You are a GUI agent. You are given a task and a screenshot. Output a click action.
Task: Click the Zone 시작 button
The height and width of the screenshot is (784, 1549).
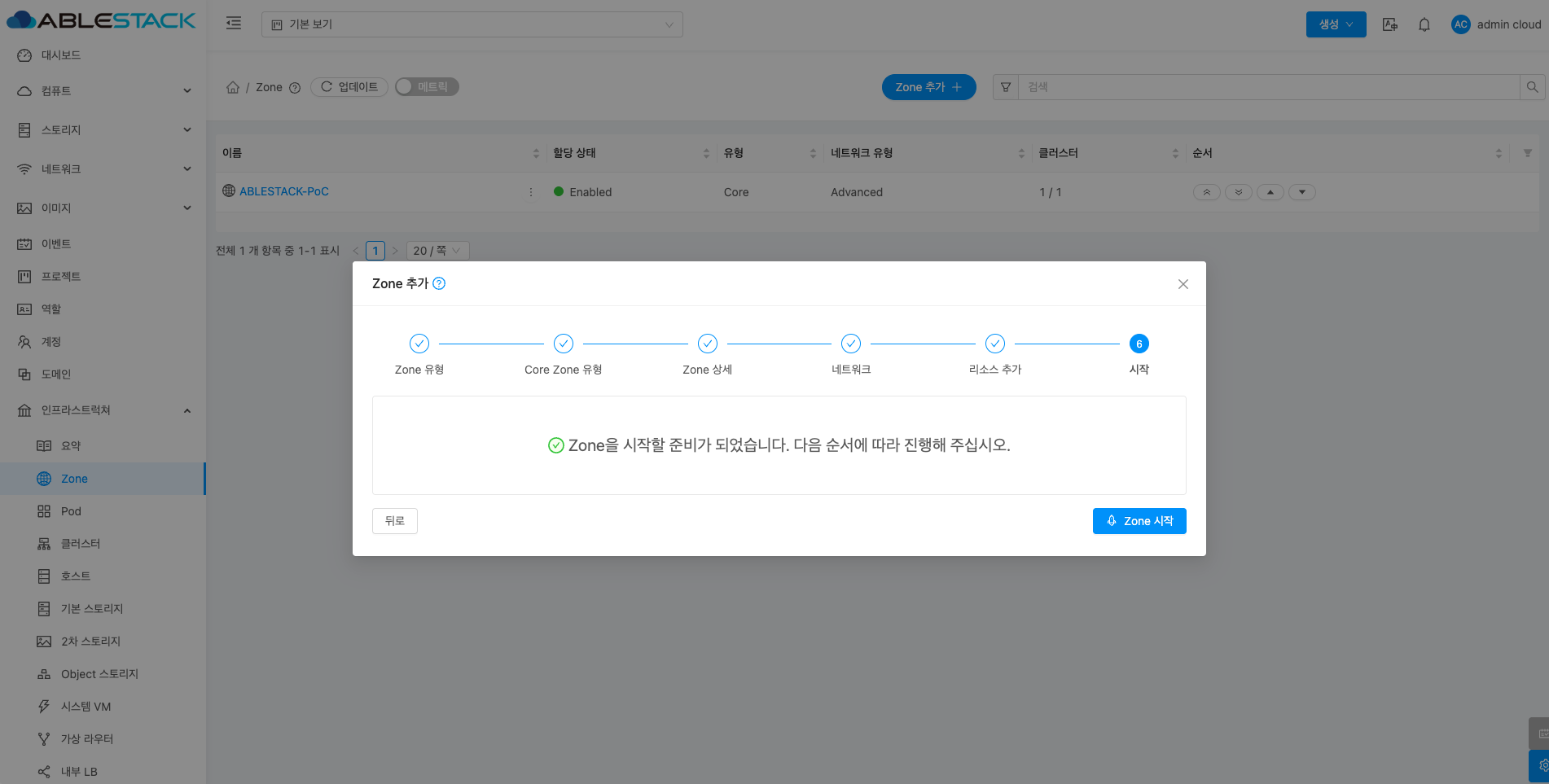[x=1139, y=521]
